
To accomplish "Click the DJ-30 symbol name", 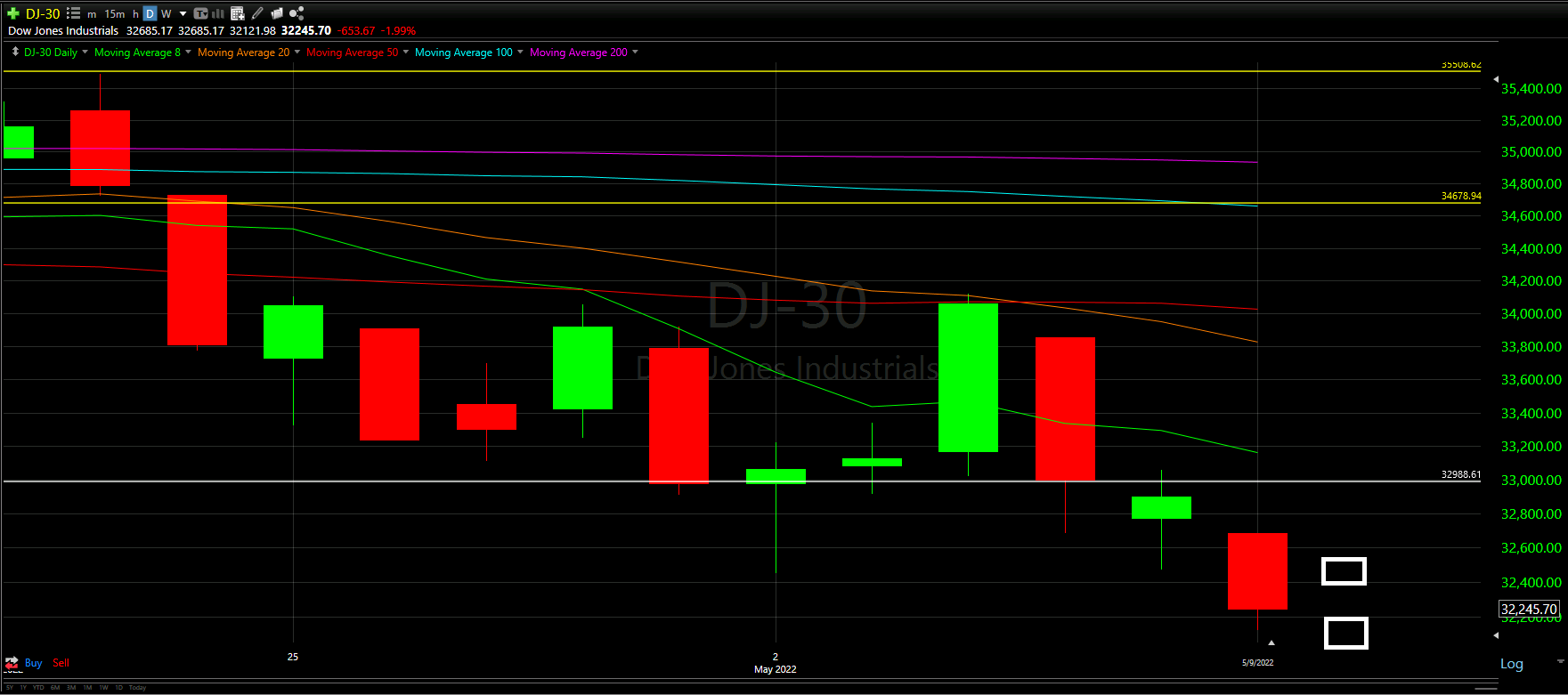I will coord(43,14).
